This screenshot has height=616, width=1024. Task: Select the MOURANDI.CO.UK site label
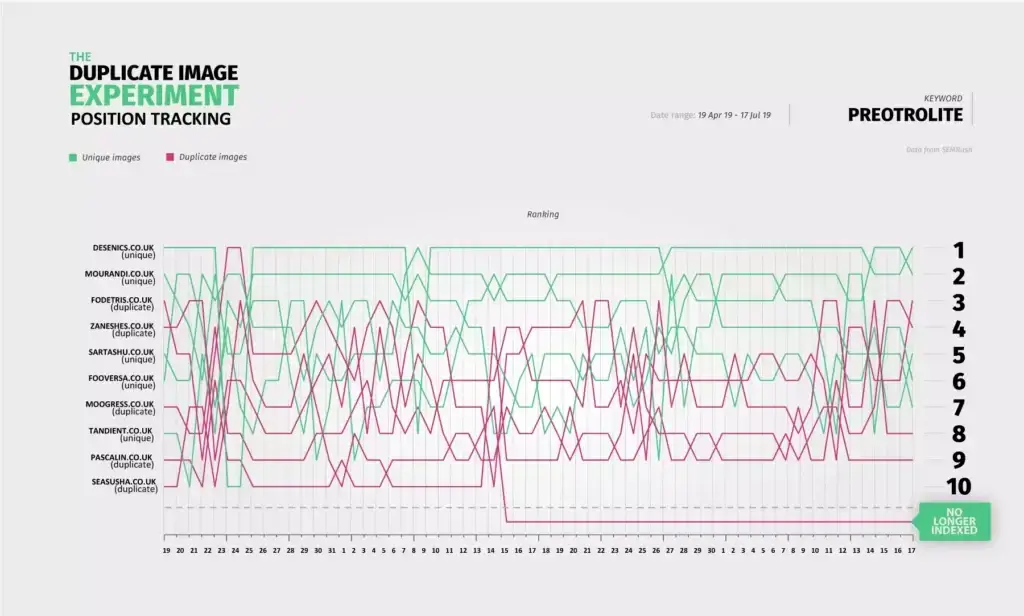click(x=122, y=275)
